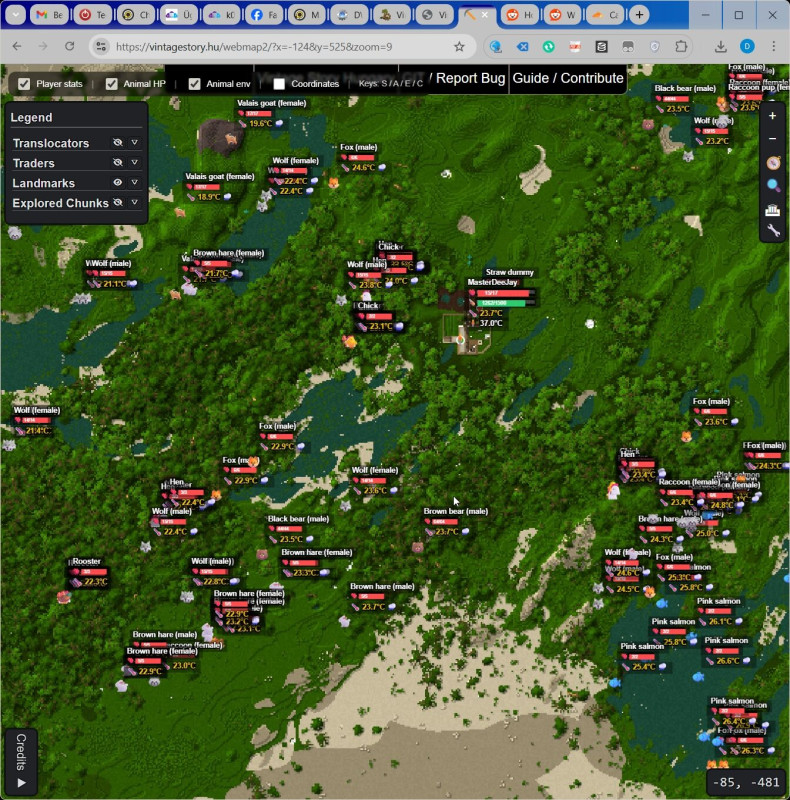The height and width of the screenshot is (800, 790).
Task: Click the Landmarks legend label
Action: pos(43,183)
